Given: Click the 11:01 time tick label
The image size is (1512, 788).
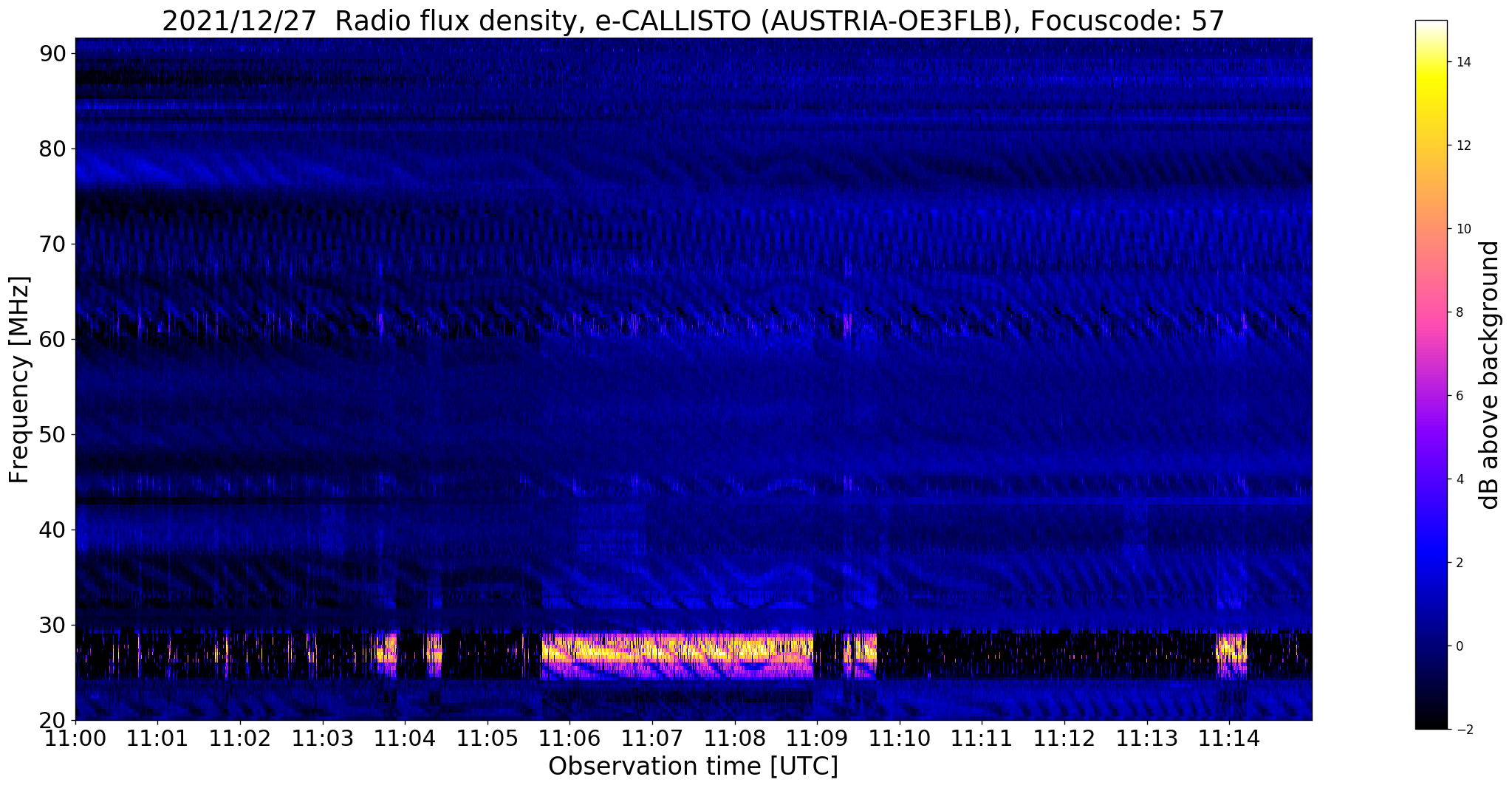Looking at the screenshot, I should point(157,738).
